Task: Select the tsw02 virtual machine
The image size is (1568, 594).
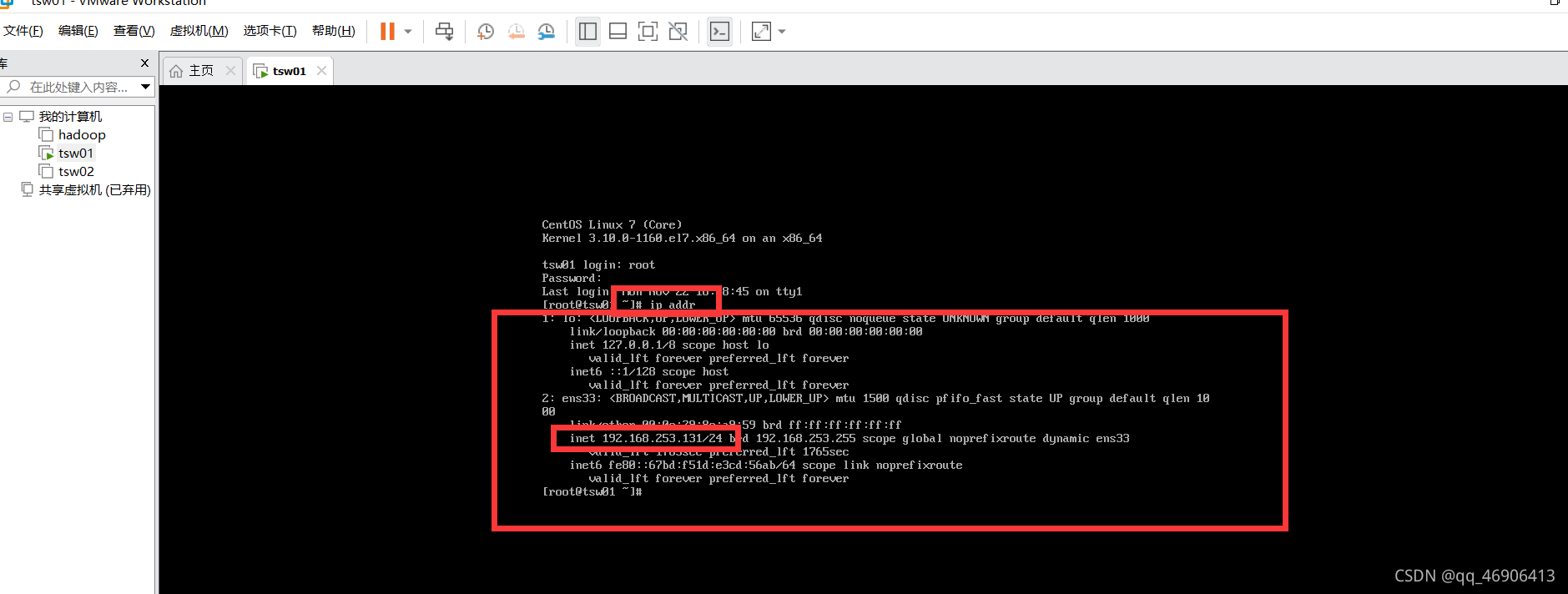Action: click(x=76, y=172)
